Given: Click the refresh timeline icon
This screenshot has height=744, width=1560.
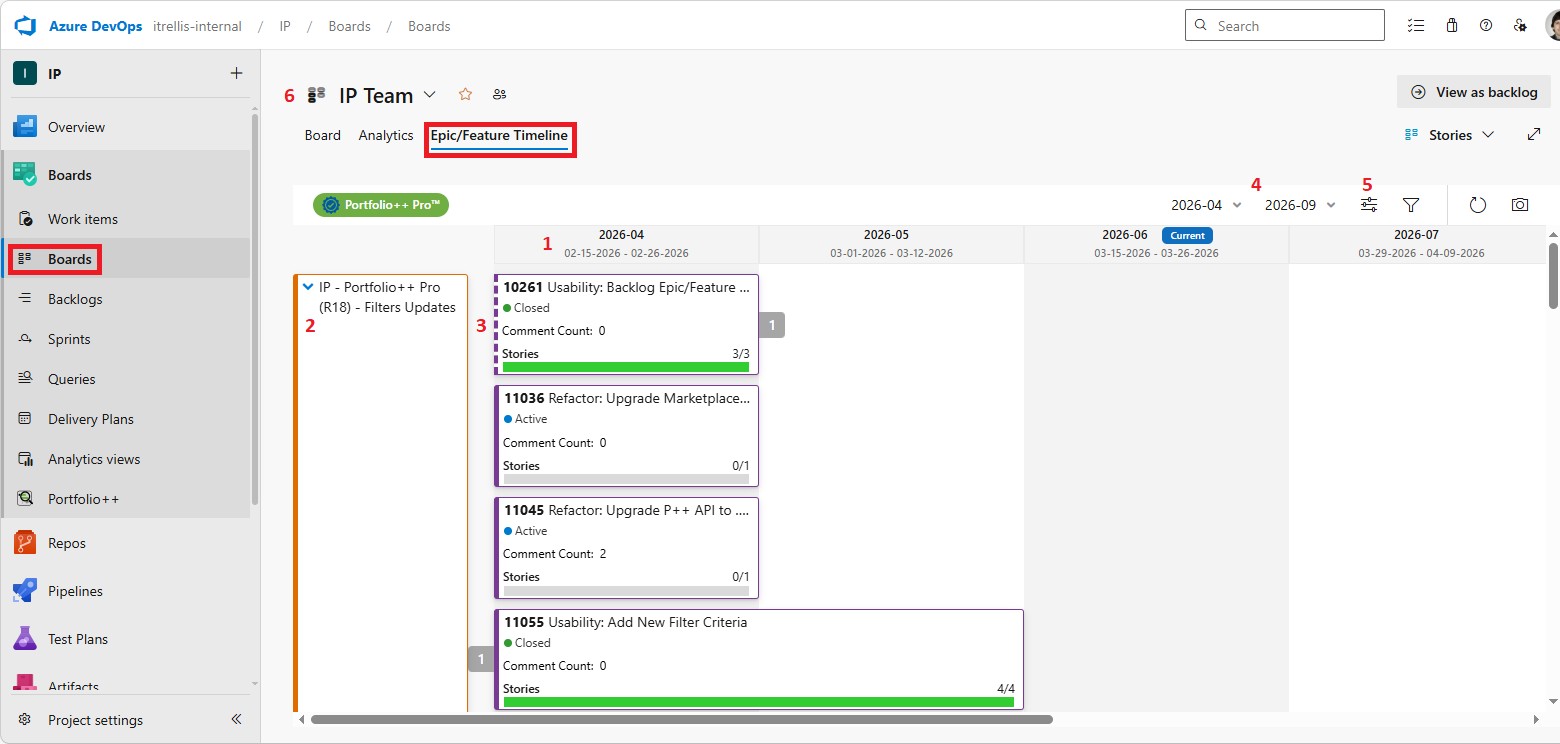Looking at the screenshot, I should [x=1478, y=205].
